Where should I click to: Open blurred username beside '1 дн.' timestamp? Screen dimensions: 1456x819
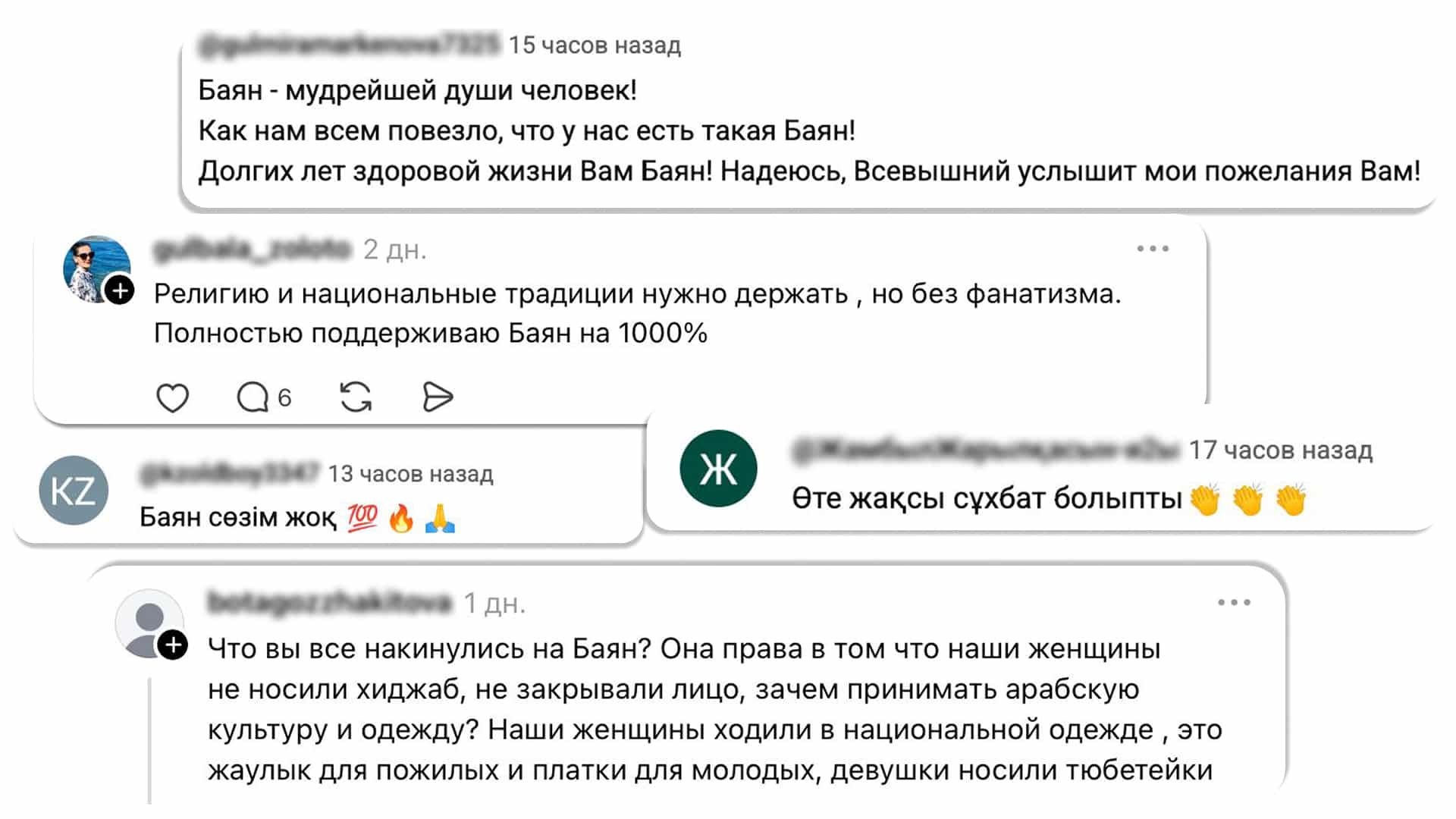[329, 603]
